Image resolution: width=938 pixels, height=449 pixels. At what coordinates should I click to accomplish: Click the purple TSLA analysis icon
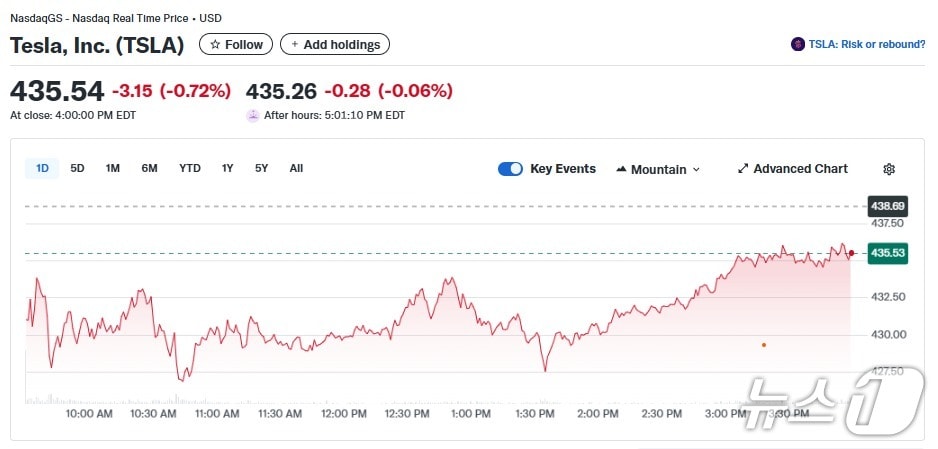(x=797, y=44)
